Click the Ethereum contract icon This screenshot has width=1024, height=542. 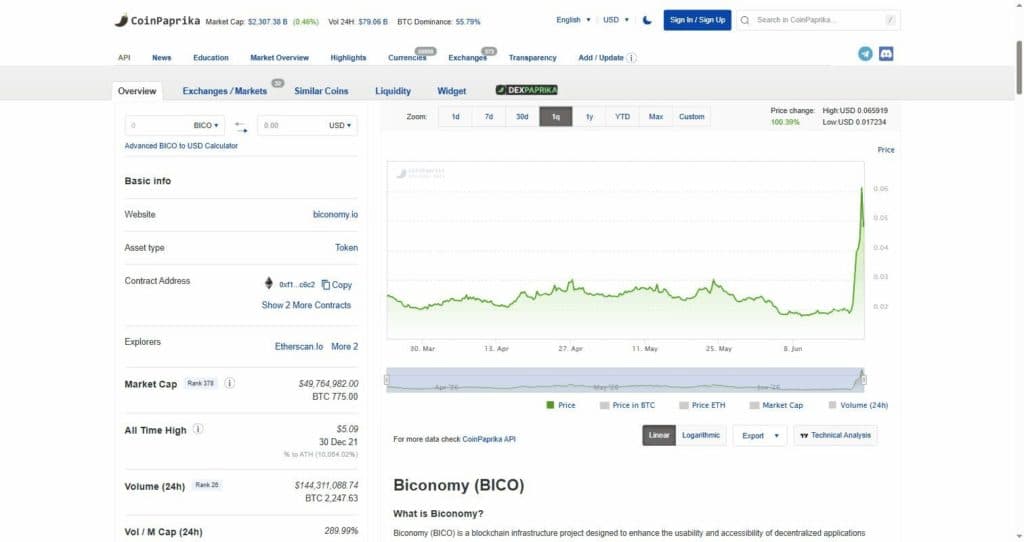(268, 283)
